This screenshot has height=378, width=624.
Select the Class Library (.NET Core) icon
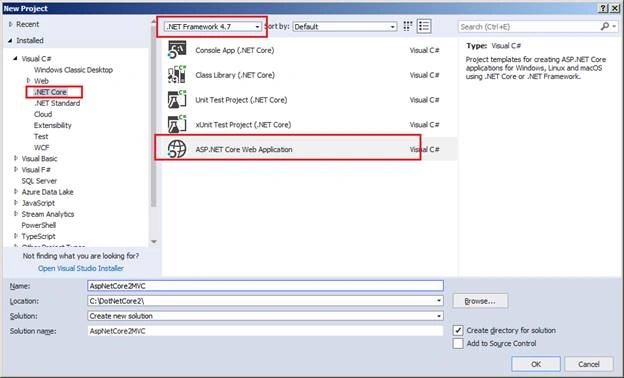(x=177, y=75)
